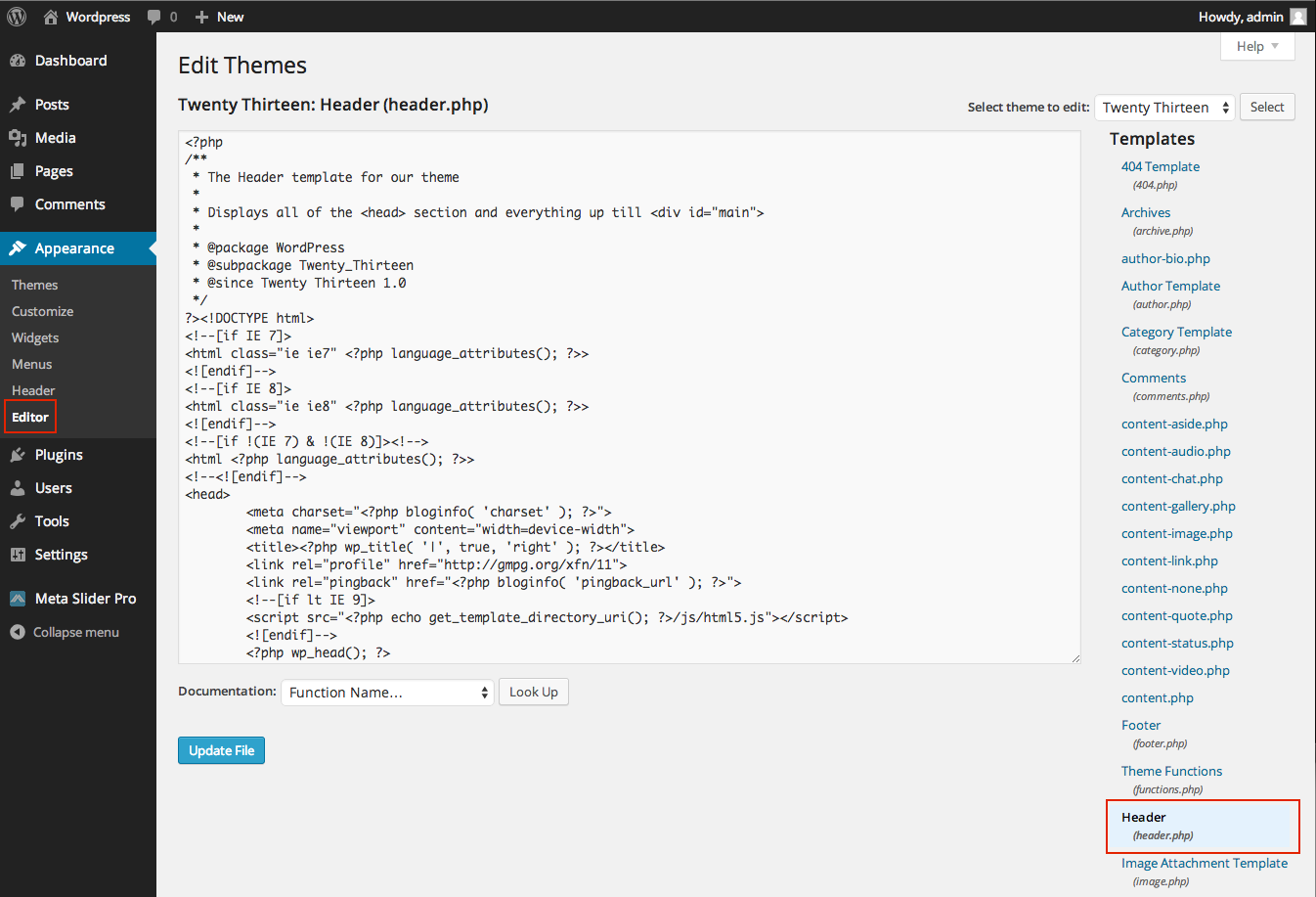Open Widgets submenu item

coord(35,337)
